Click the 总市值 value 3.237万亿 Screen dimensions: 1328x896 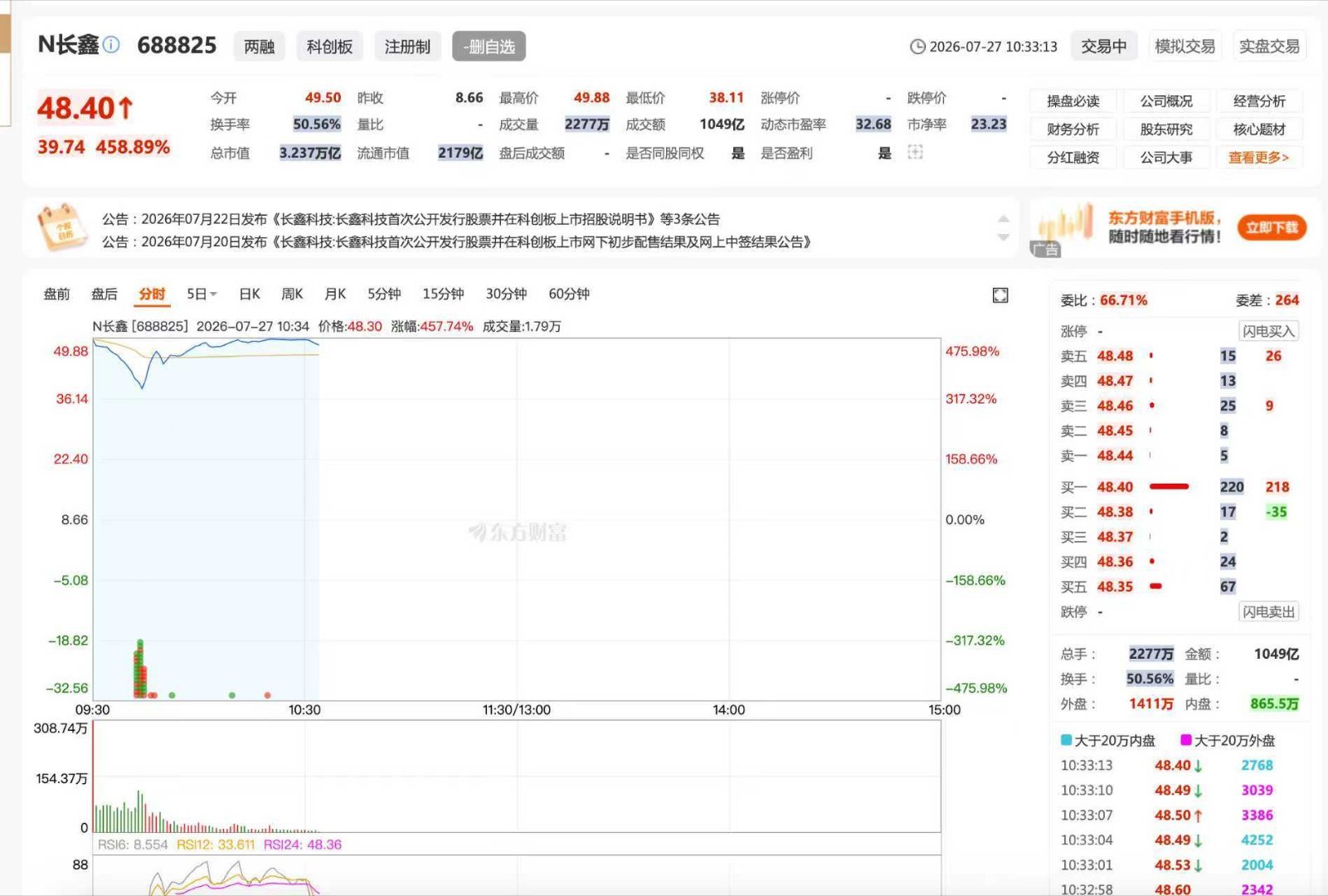click(310, 153)
